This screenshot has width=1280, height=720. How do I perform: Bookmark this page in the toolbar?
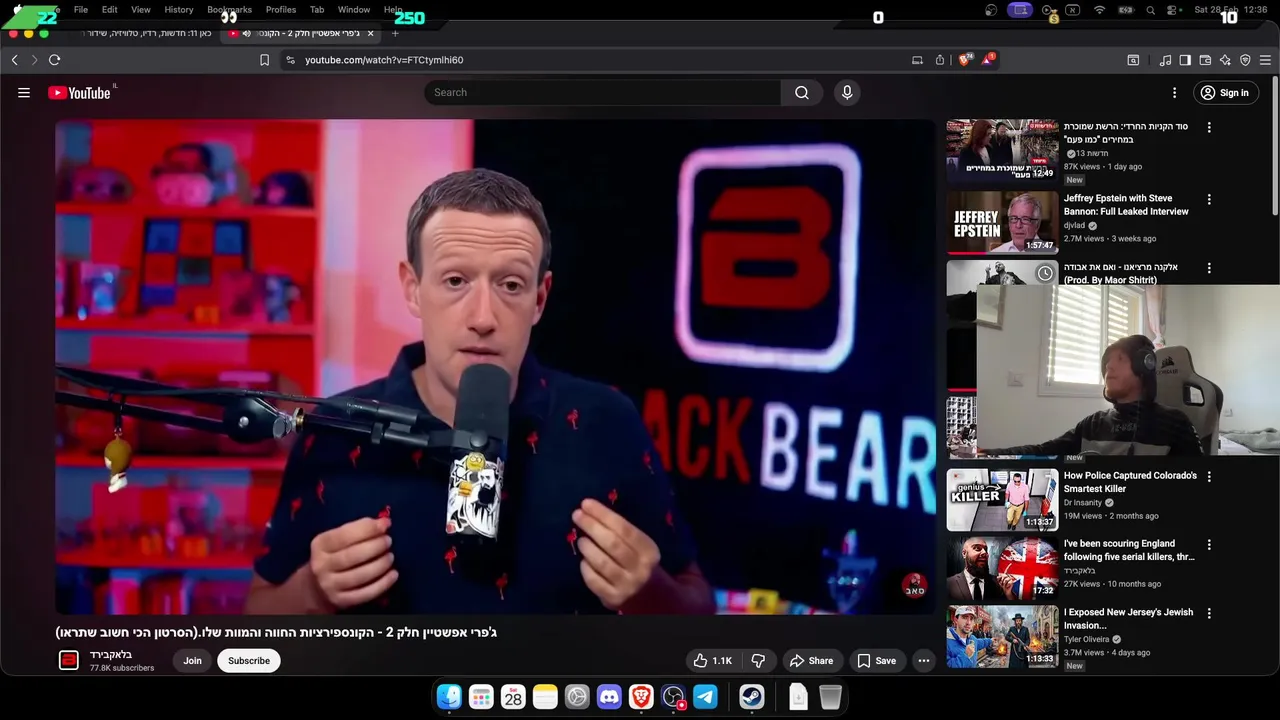pos(264,60)
